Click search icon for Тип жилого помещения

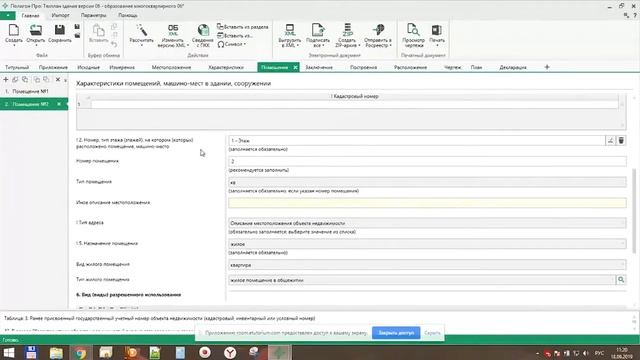click(621, 280)
